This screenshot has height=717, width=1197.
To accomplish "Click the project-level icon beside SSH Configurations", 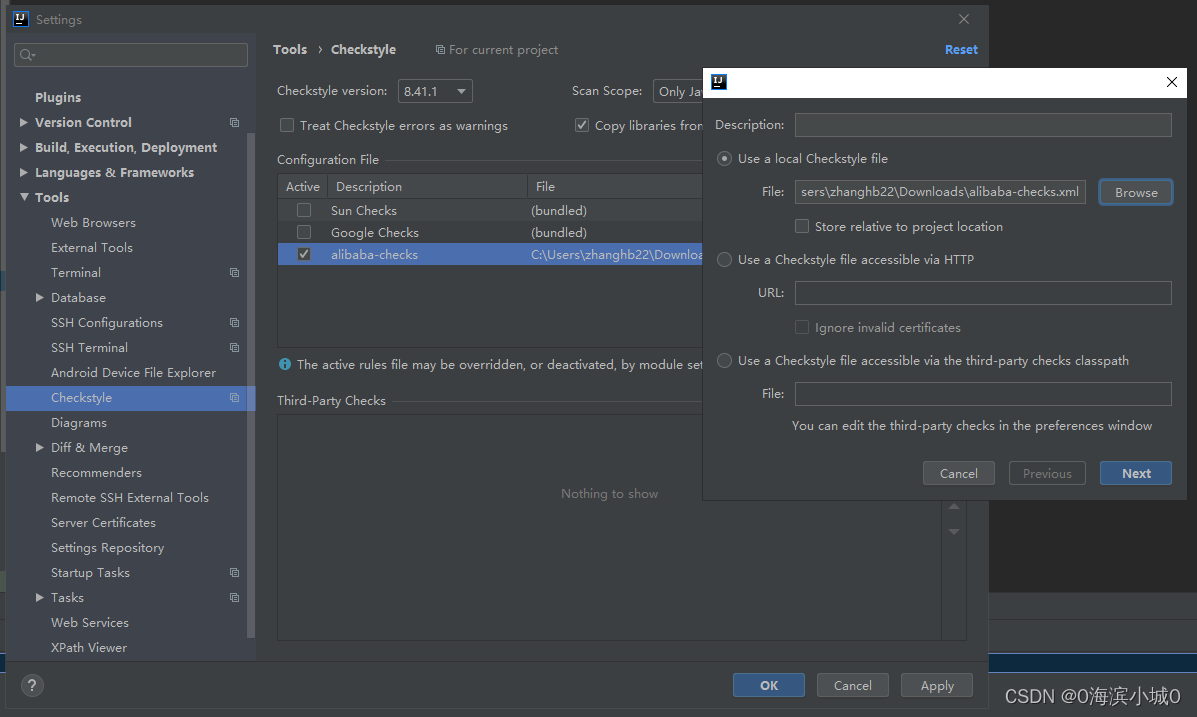I will tap(234, 322).
